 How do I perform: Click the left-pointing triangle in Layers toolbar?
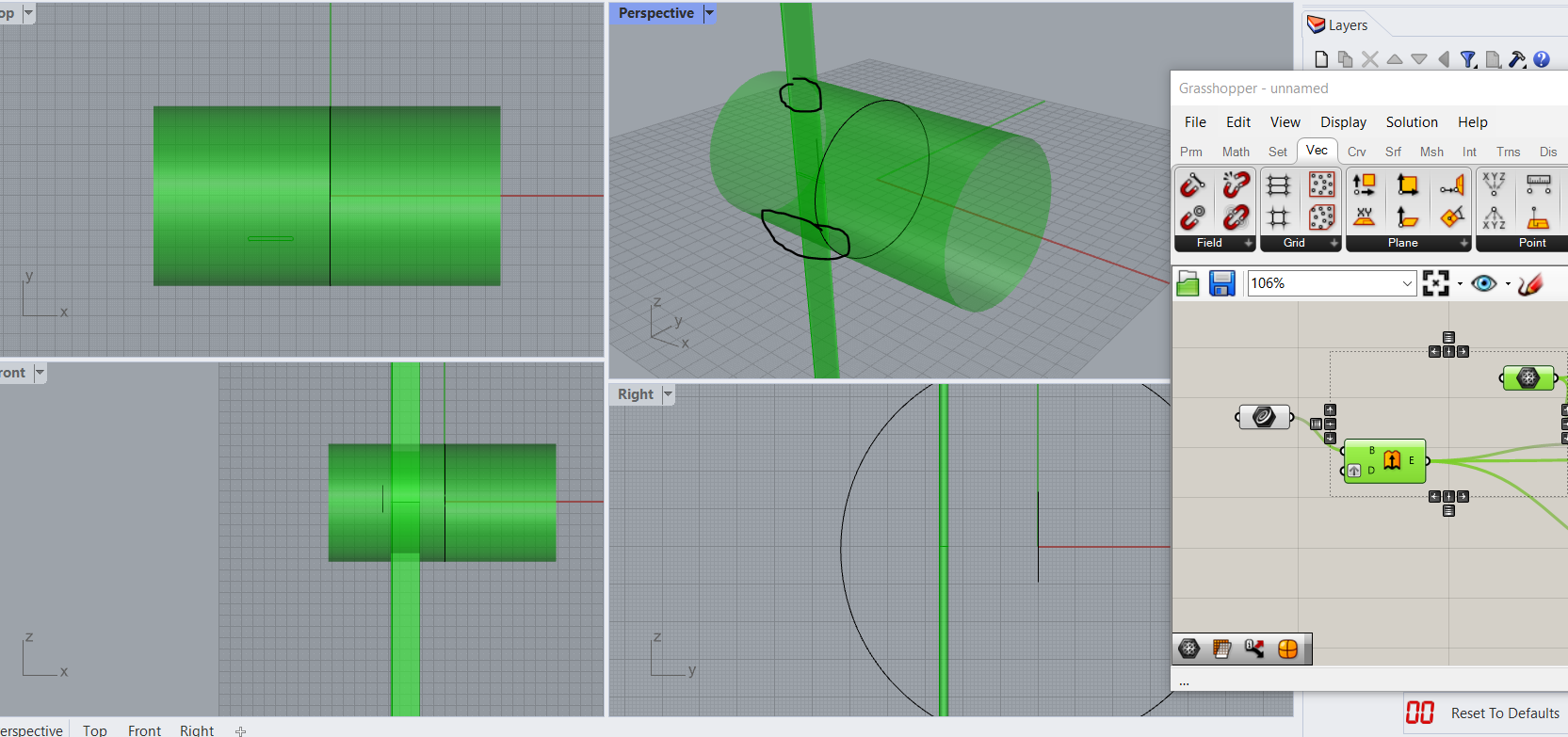(x=1444, y=59)
